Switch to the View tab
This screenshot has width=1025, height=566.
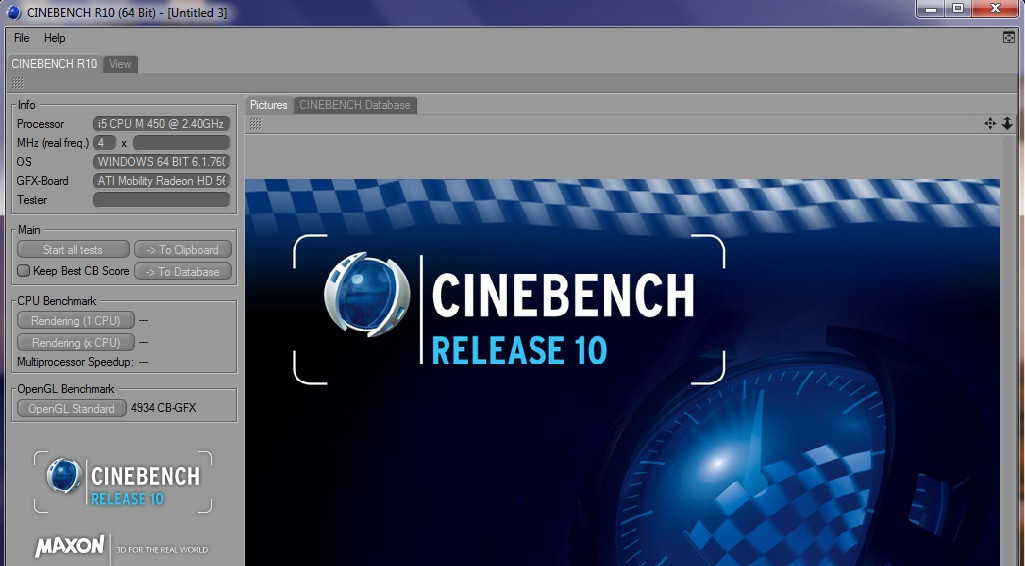click(120, 64)
